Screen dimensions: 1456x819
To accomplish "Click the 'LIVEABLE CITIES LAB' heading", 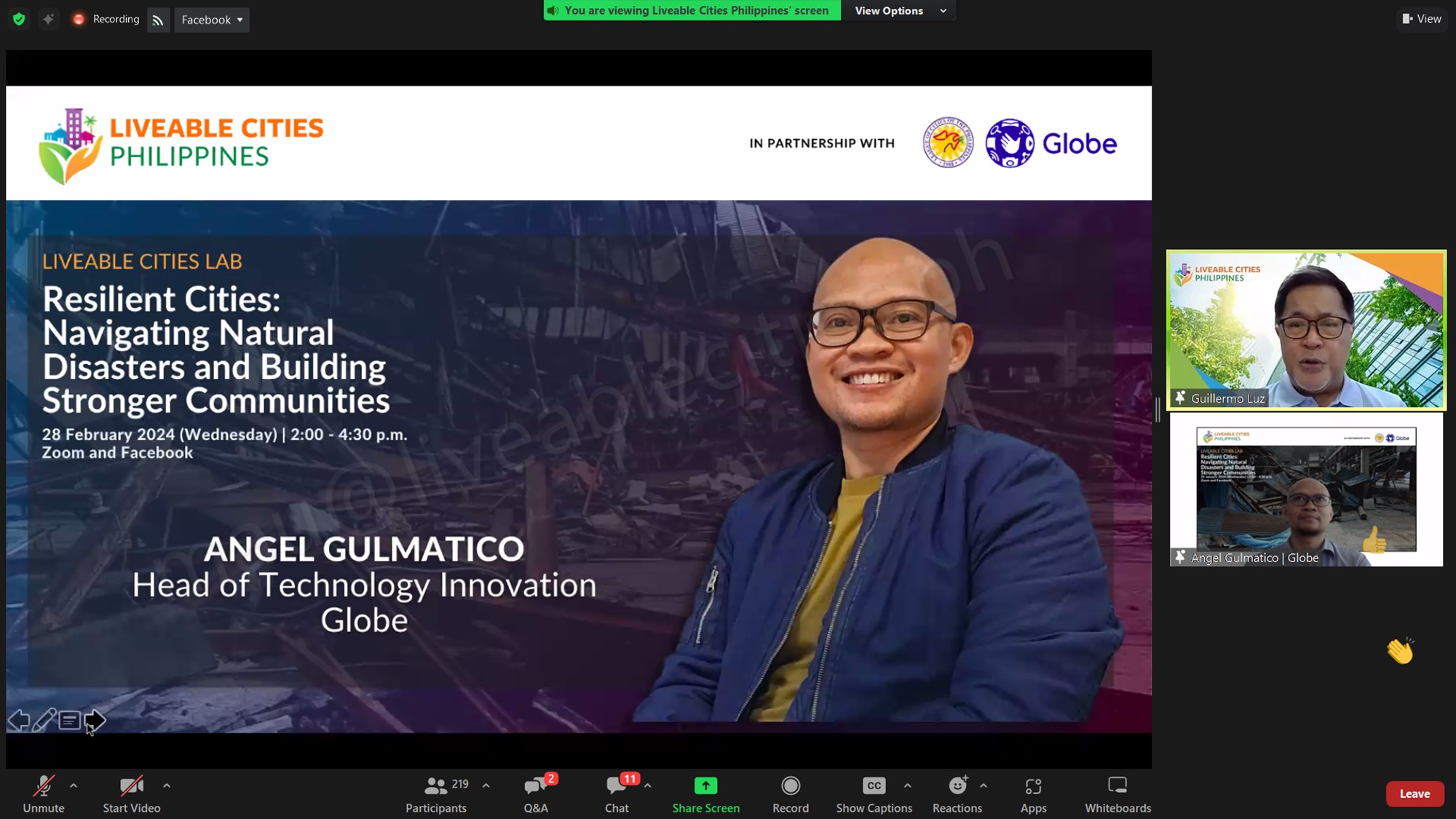I will [x=142, y=261].
